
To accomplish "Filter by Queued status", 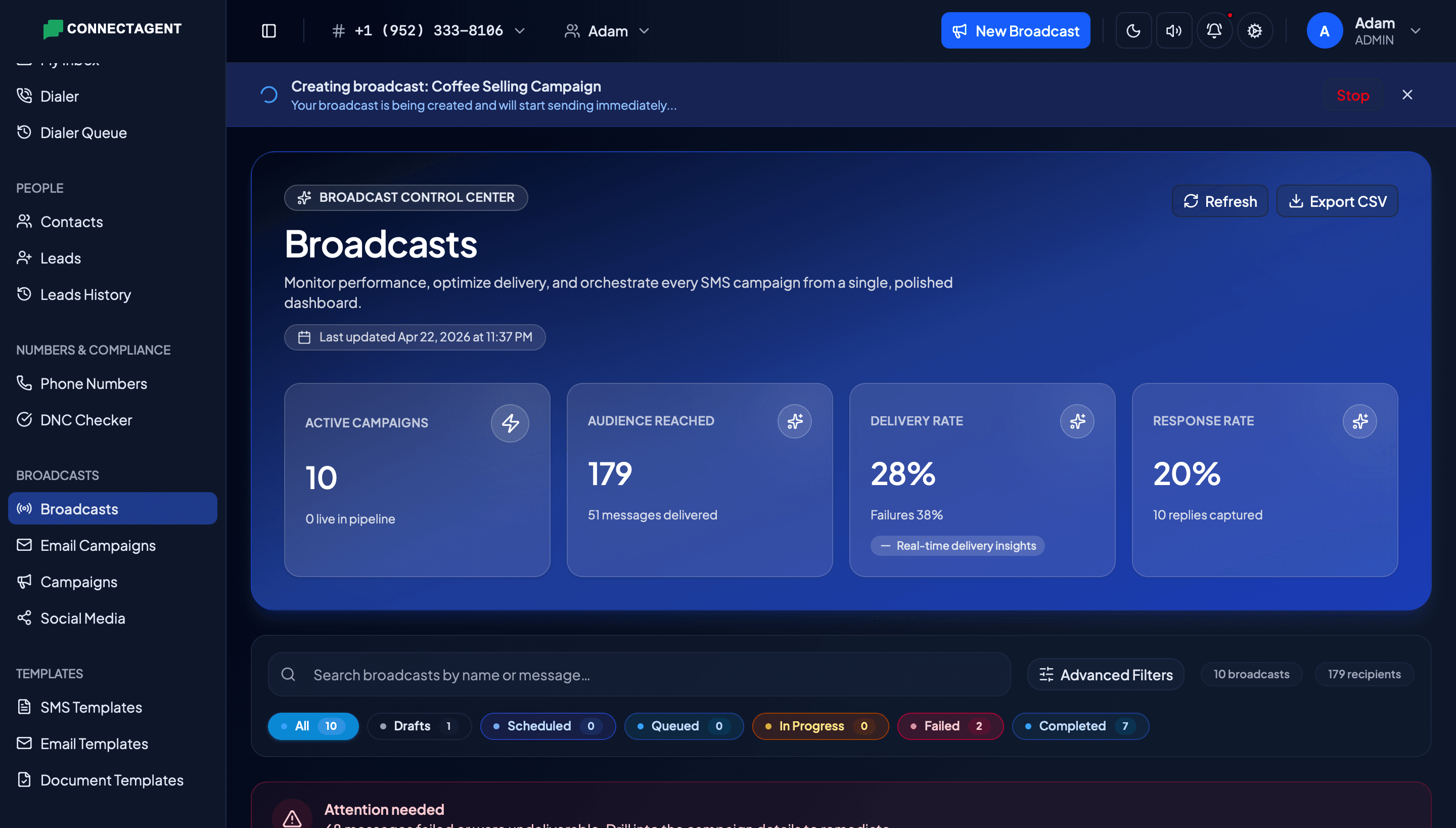I will pyautogui.click(x=684, y=726).
